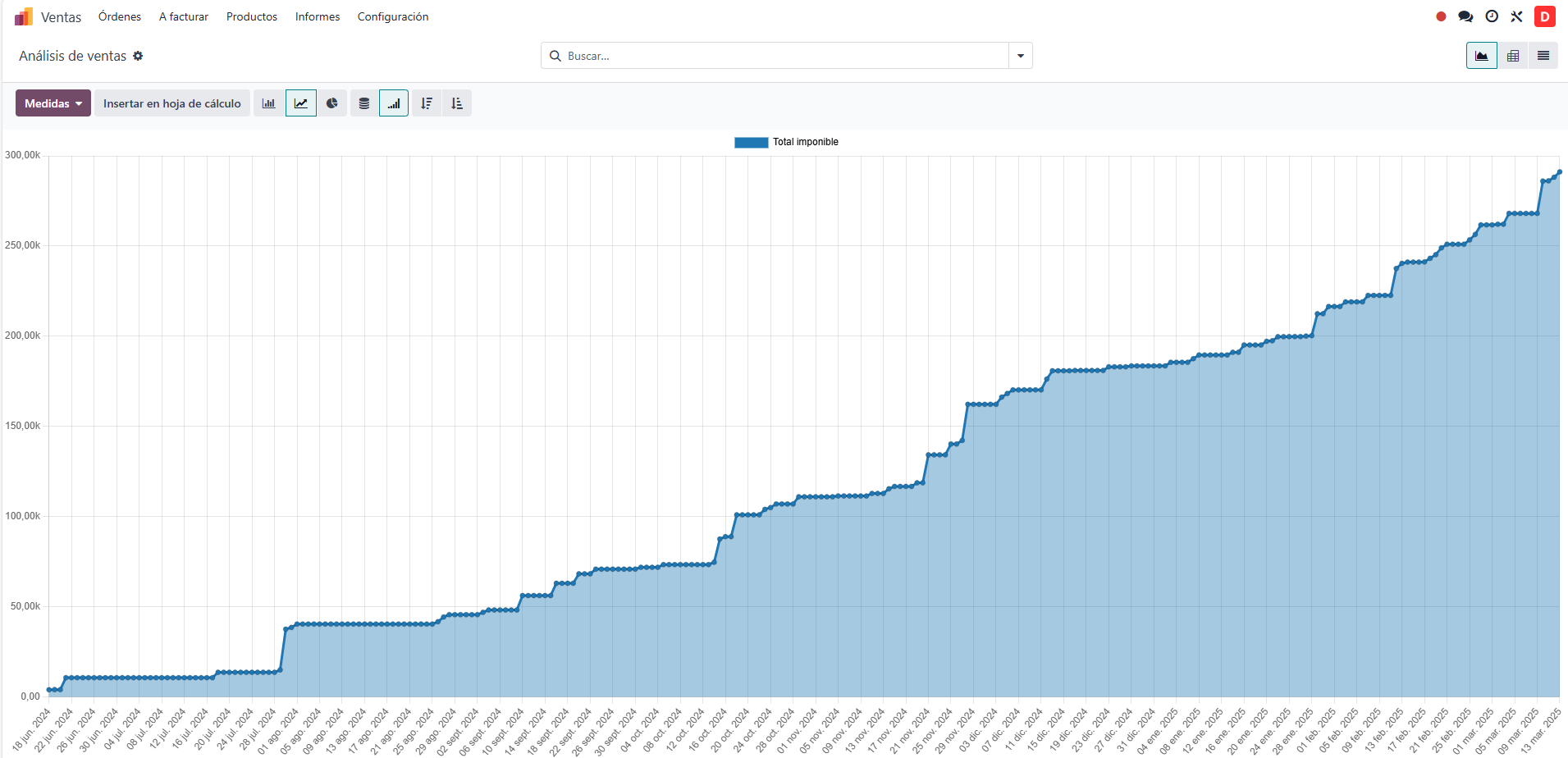The height and width of the screenshot is (758, 1568).
Task: Open the Informes menu
Action: [318, 16]
